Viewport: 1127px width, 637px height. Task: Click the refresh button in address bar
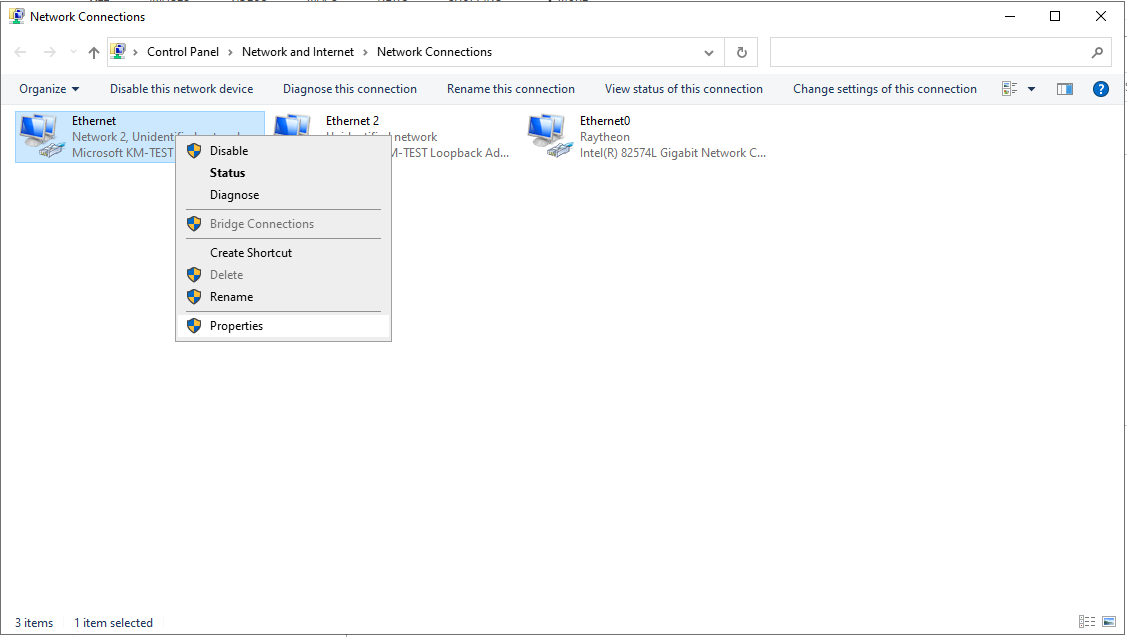741,52
